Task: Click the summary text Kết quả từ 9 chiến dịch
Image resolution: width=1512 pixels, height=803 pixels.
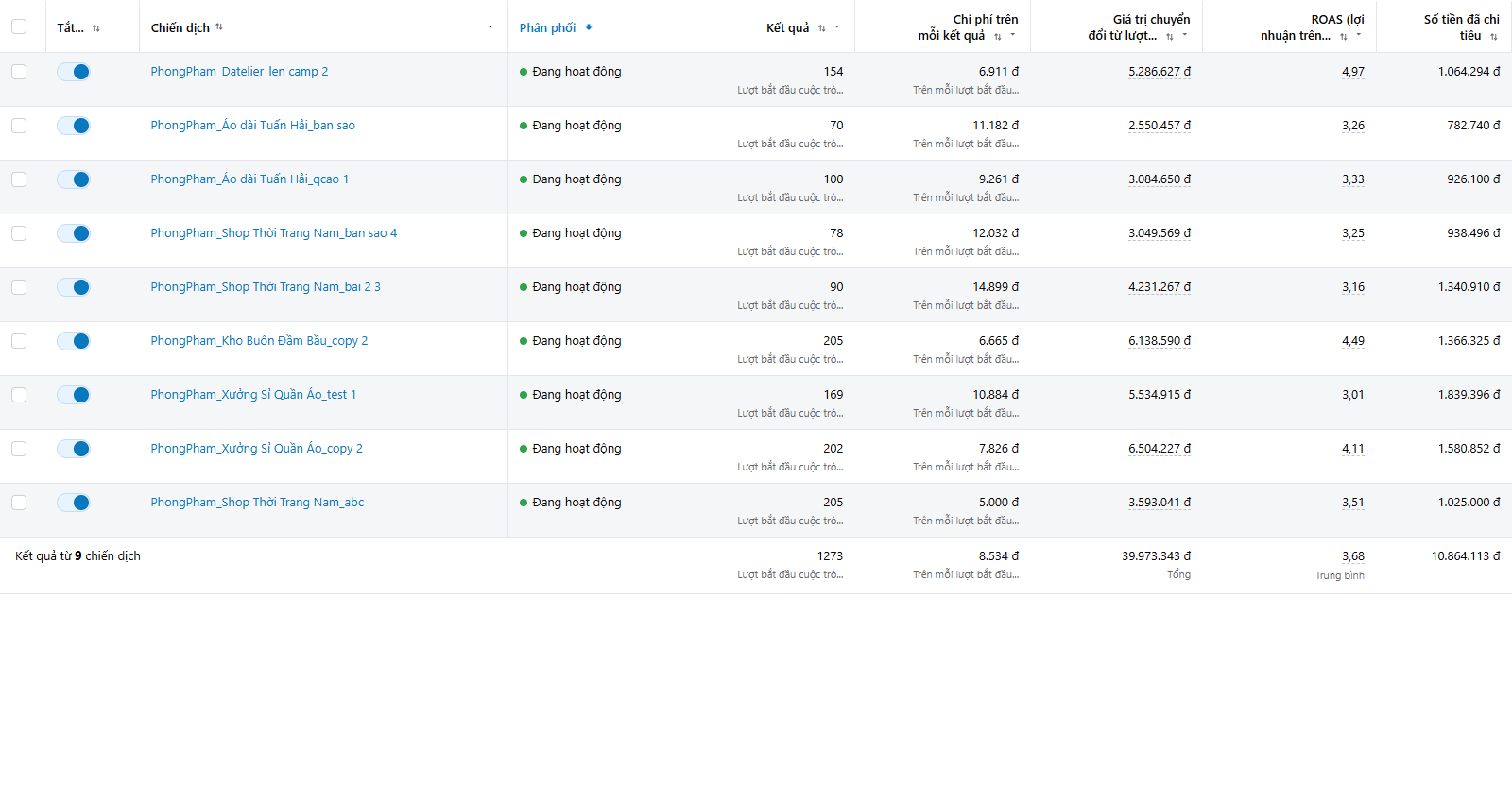Action: click(77, 556)
